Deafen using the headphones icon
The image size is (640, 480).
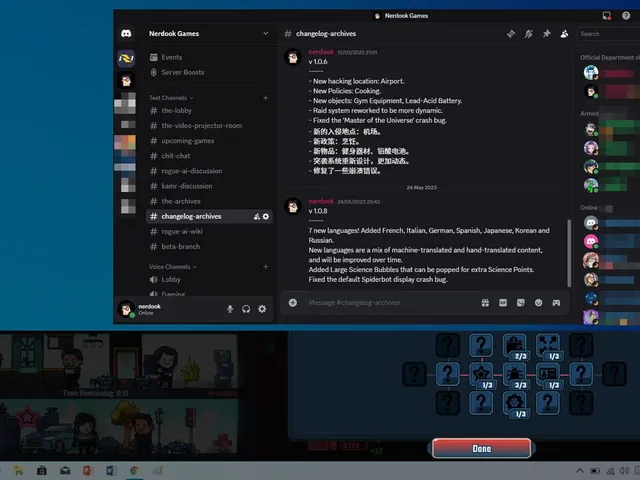(x=246, y=309)
